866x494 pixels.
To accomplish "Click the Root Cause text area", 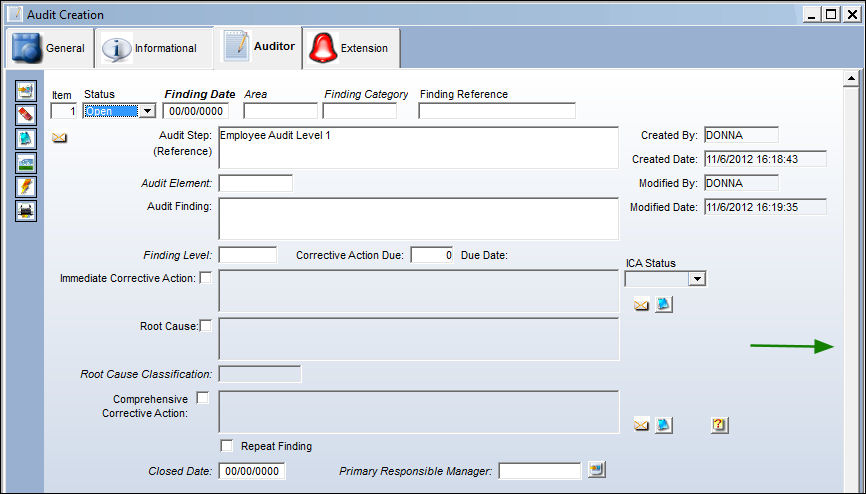I will [x=419, y=339].
